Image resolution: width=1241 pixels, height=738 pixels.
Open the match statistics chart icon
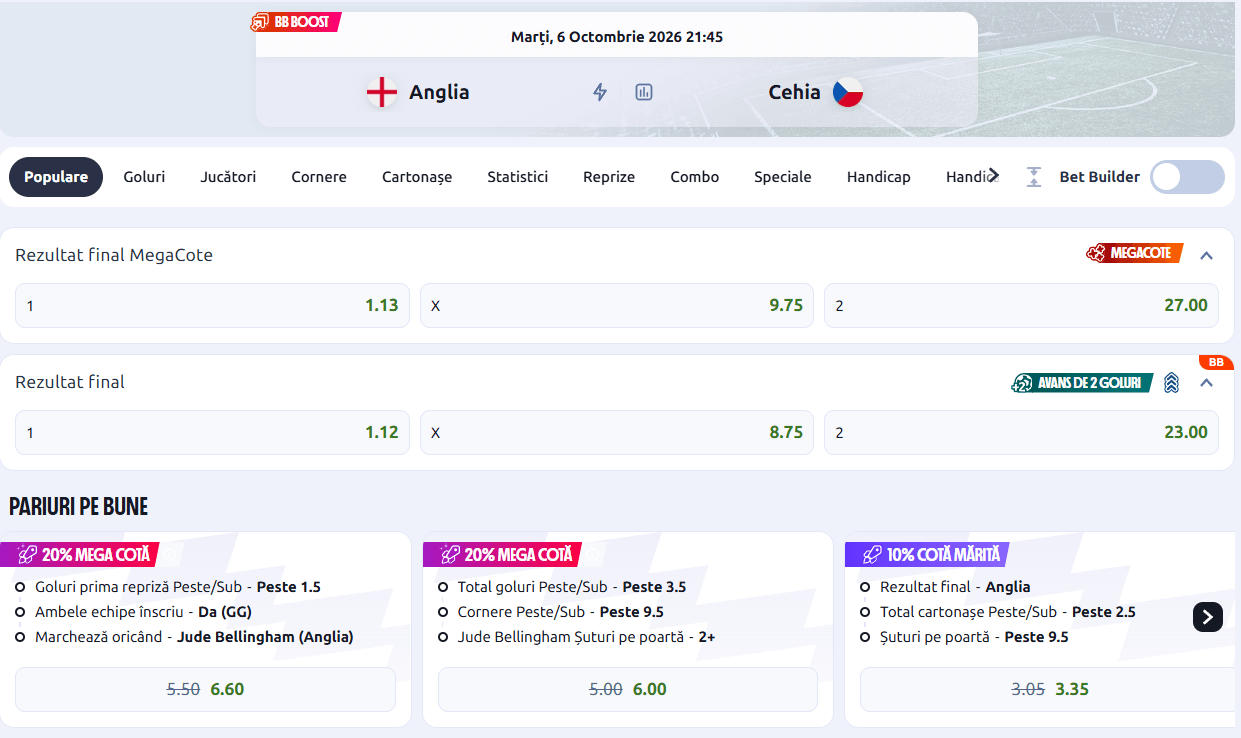(644, 92)
